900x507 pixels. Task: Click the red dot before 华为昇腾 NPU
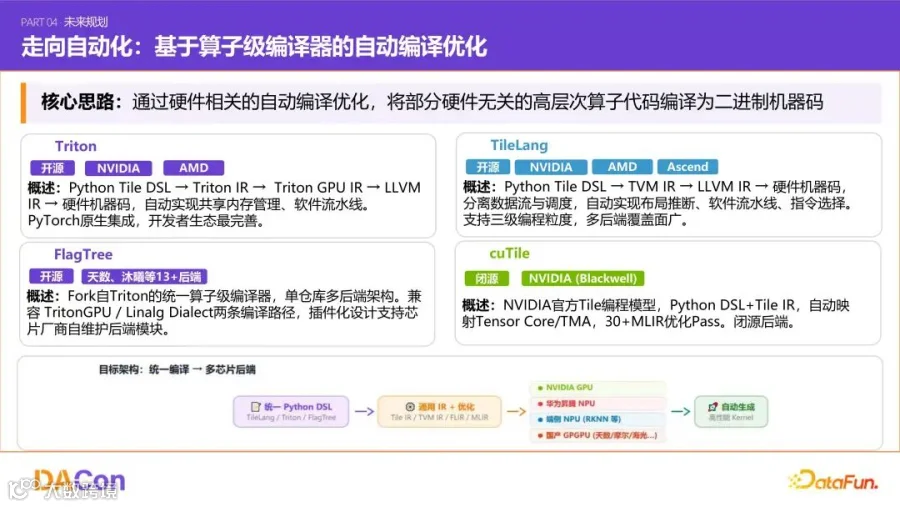(540, 404)
